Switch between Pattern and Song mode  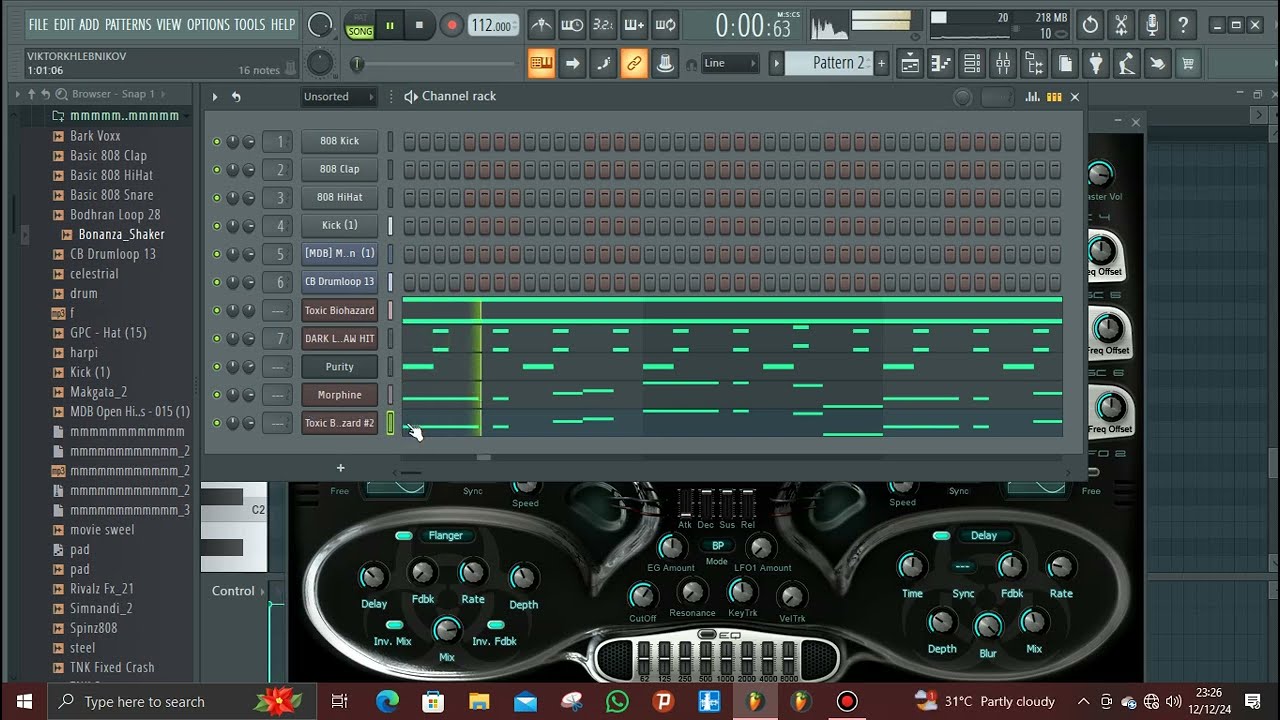pyautogui.click(x=359, y=25)
